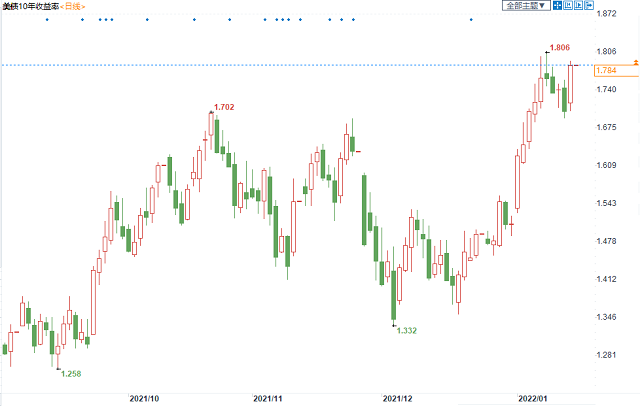Select the 2021/11 date on time axis
The image size is (640, 406).
[x=270, y=397]
